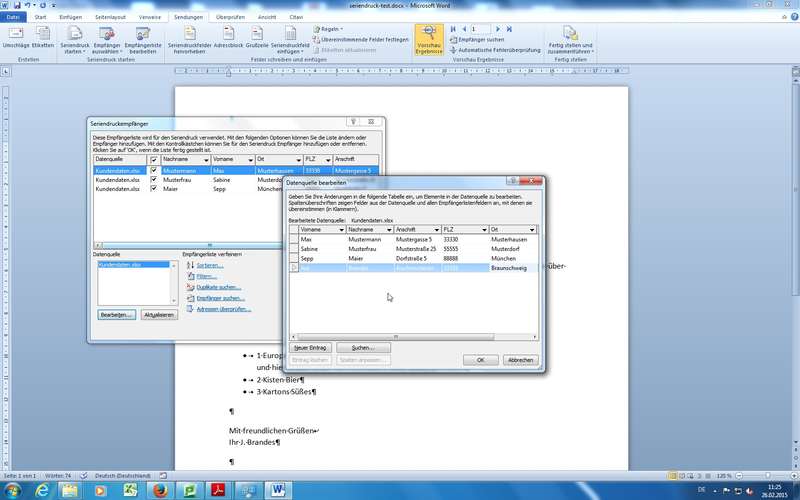The image size is (800, 500).
Task: Click the Etiketten labels icon
Action: 43,37
